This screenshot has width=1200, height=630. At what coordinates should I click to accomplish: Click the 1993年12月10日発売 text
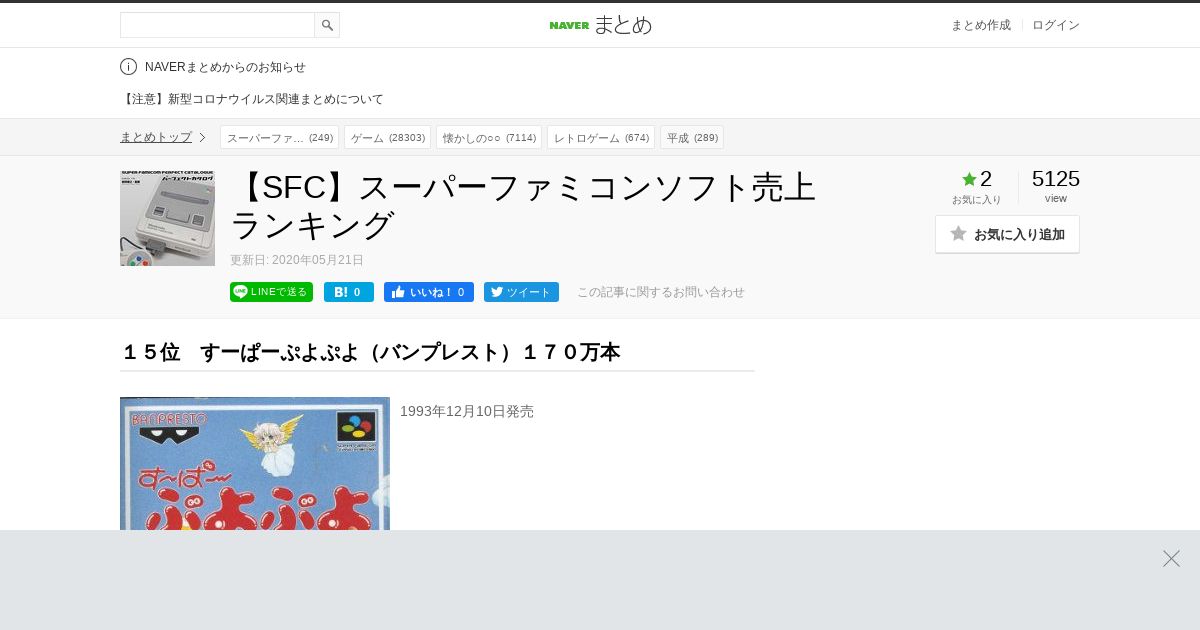click(467, 411)
